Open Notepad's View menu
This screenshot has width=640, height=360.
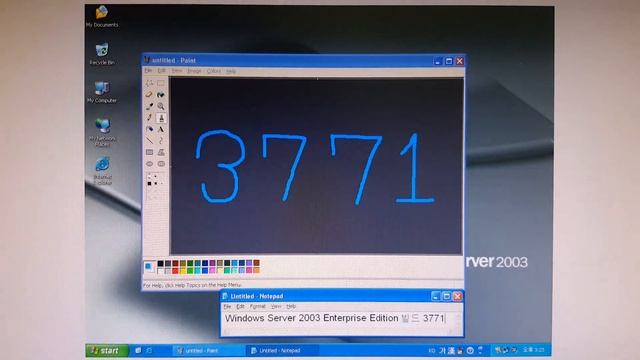point(276,307)
